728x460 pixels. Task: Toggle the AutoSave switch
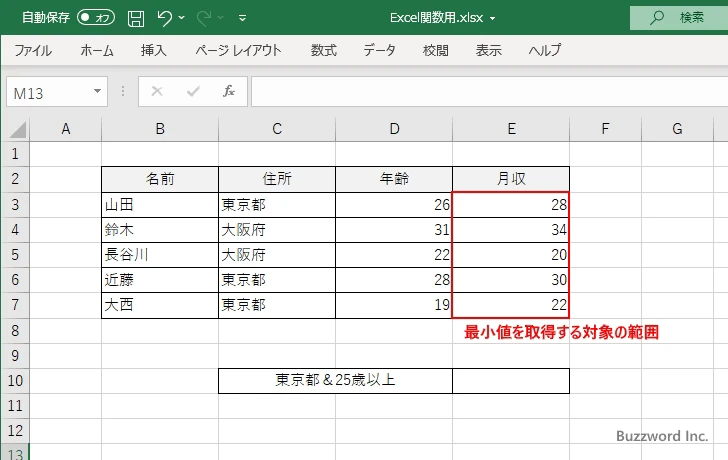tap(96, 18)
